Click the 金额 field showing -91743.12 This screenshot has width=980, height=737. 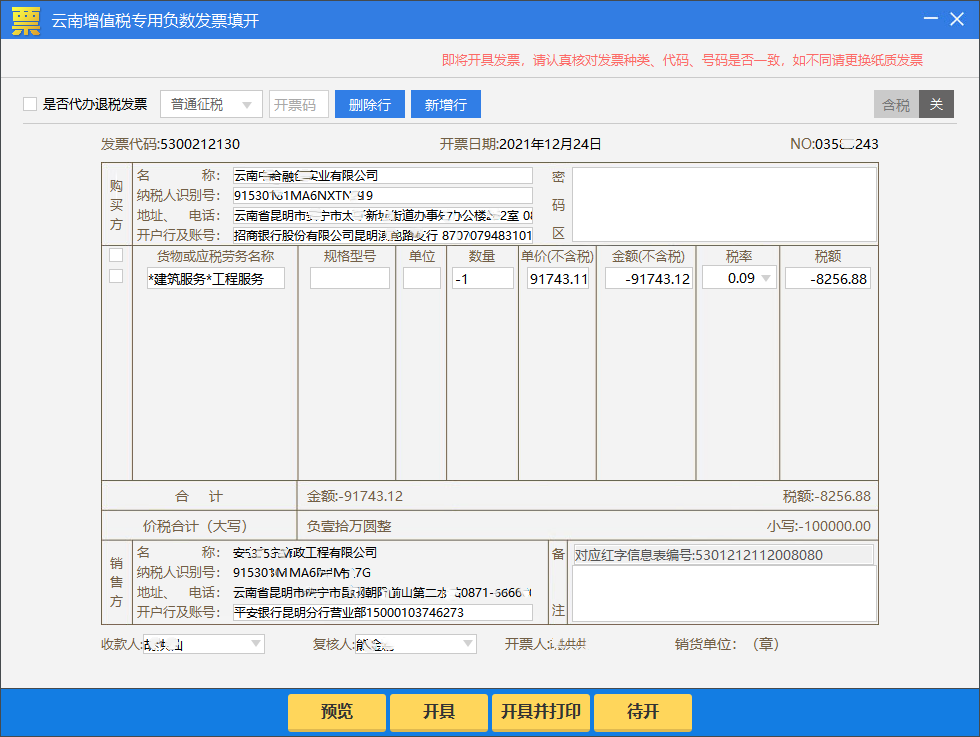point(649,278)
